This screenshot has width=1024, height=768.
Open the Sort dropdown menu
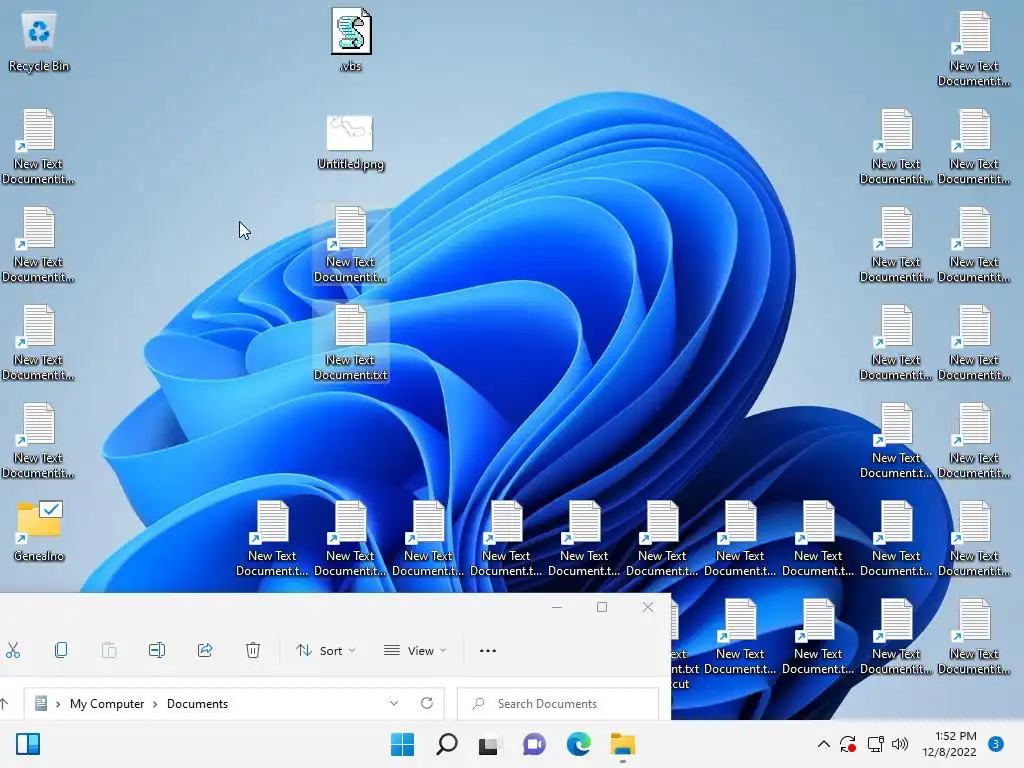325,650
